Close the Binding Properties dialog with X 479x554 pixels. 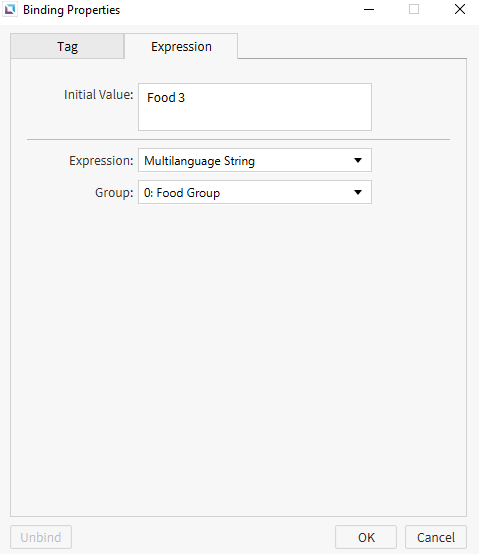tap(460, 10)
